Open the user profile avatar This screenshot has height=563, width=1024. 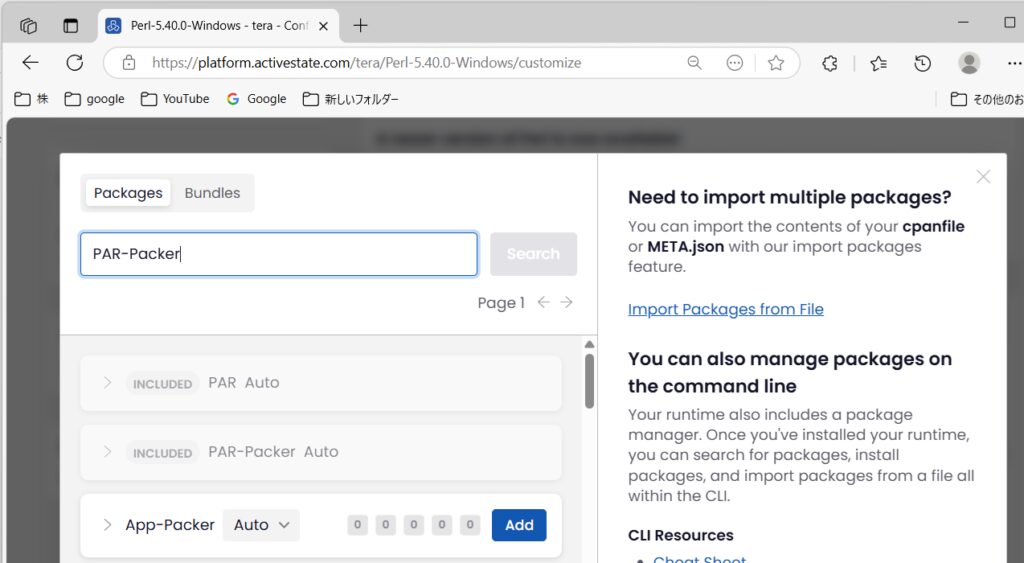coord(968,63)
